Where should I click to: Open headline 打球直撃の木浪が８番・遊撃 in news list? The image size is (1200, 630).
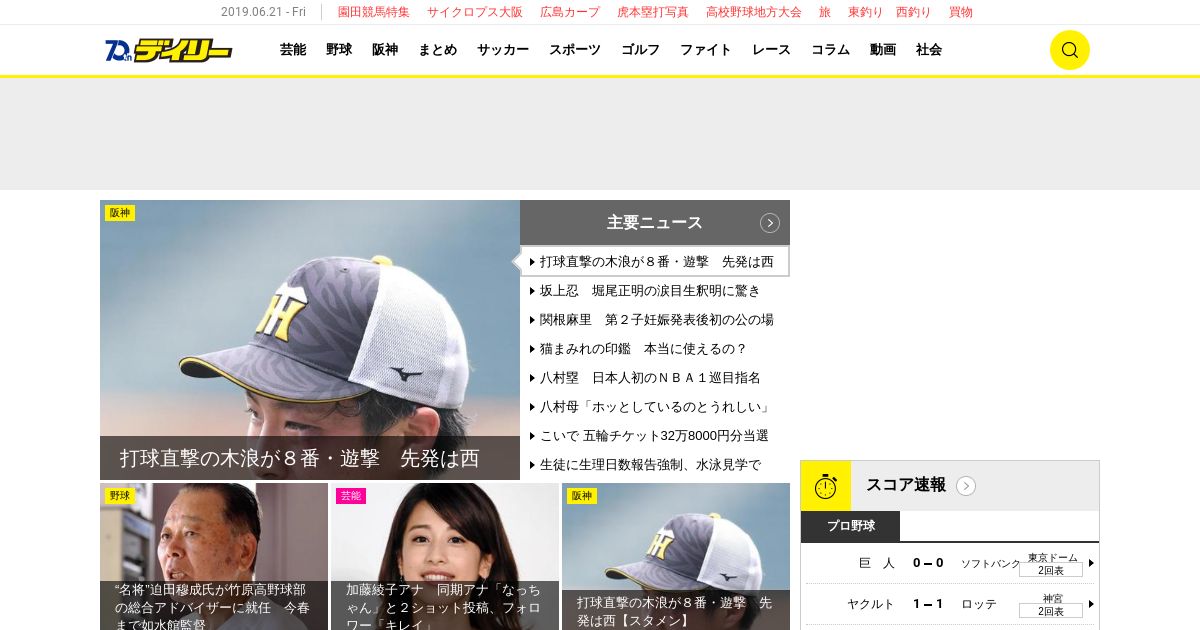click(x=655, y=261)
